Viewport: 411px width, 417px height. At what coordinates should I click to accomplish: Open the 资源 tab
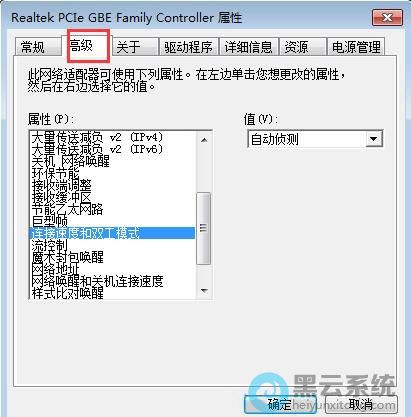point(302,47)
